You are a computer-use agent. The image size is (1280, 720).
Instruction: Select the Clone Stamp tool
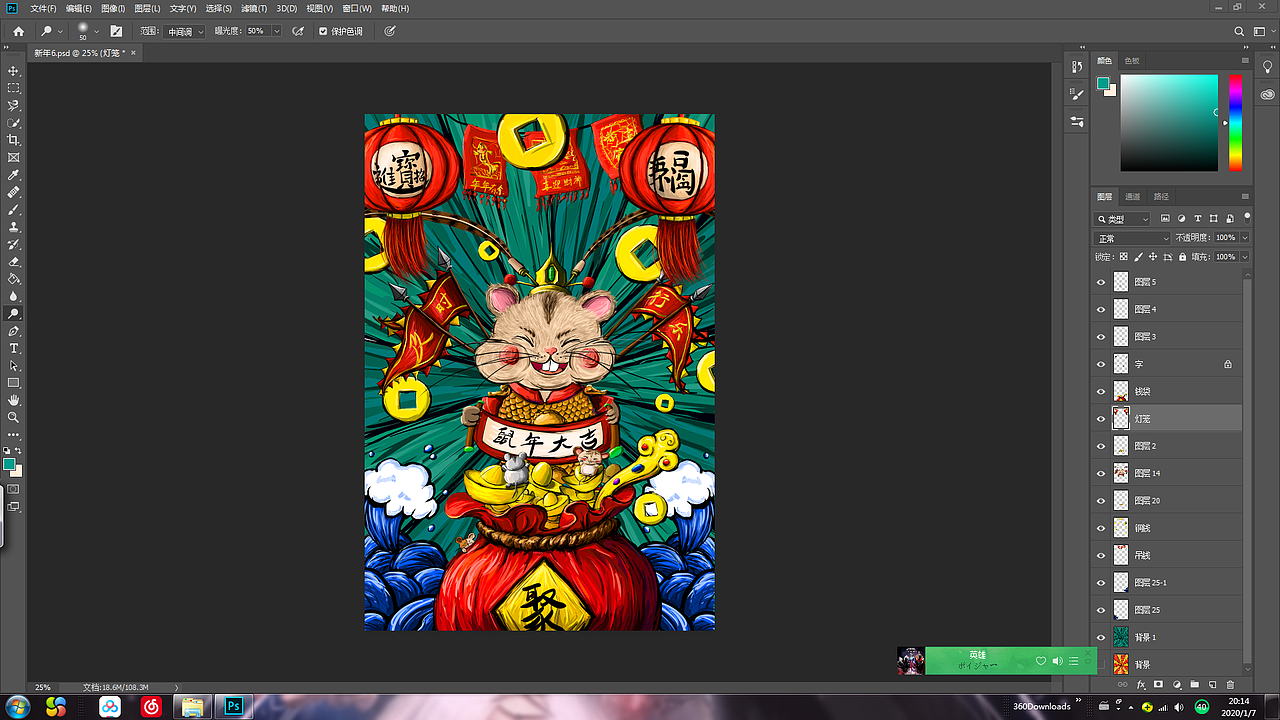[x=14, y=227]
